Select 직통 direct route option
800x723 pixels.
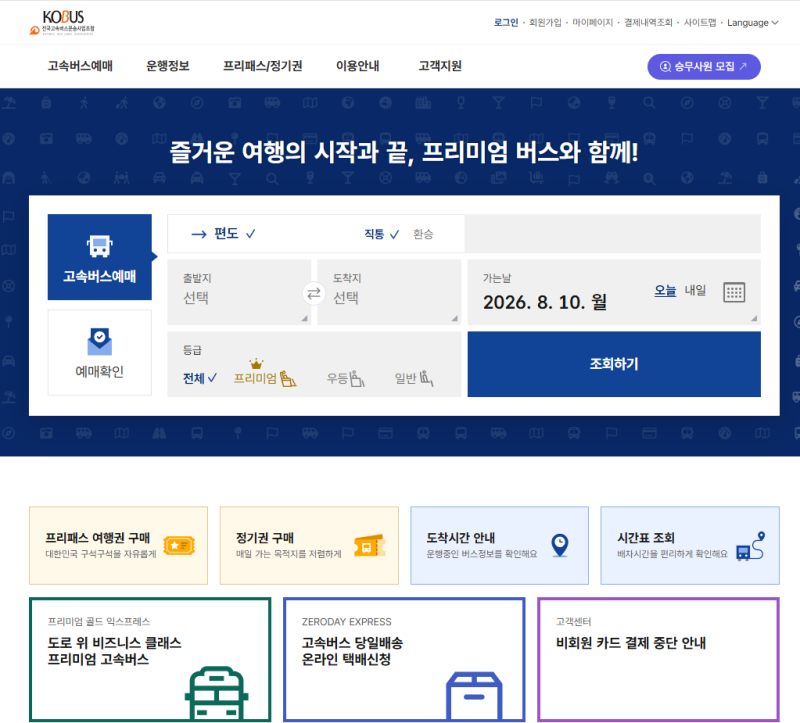(x=381, y=234)
